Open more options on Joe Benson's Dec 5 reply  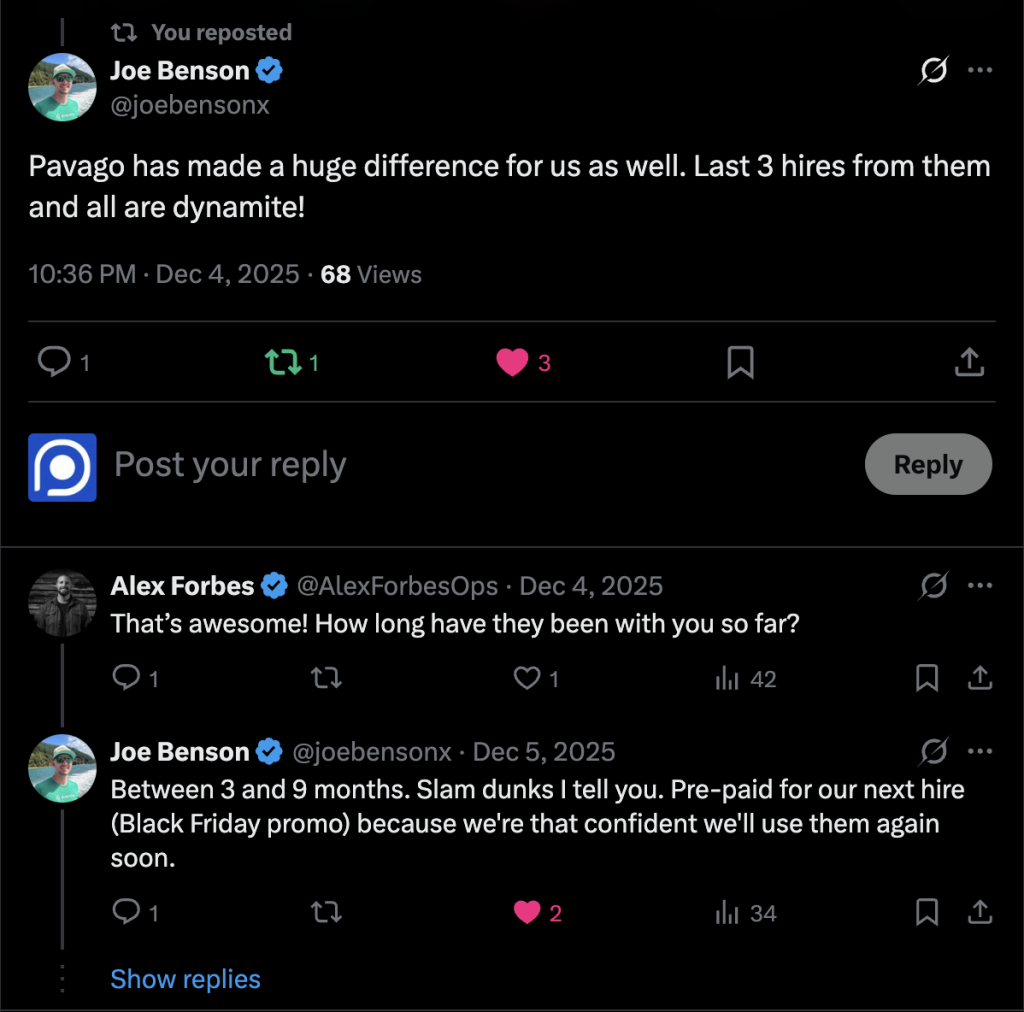[x=981, y=751]
